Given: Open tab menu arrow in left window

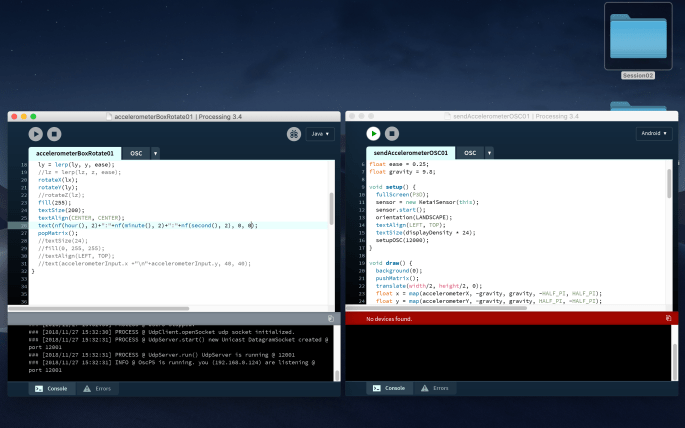Looking at the screenshot, I should [x=155, y=153].
